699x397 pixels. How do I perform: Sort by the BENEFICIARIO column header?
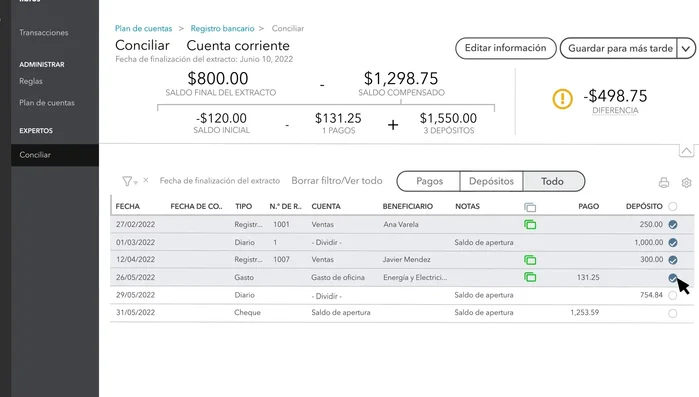(407, 206)
